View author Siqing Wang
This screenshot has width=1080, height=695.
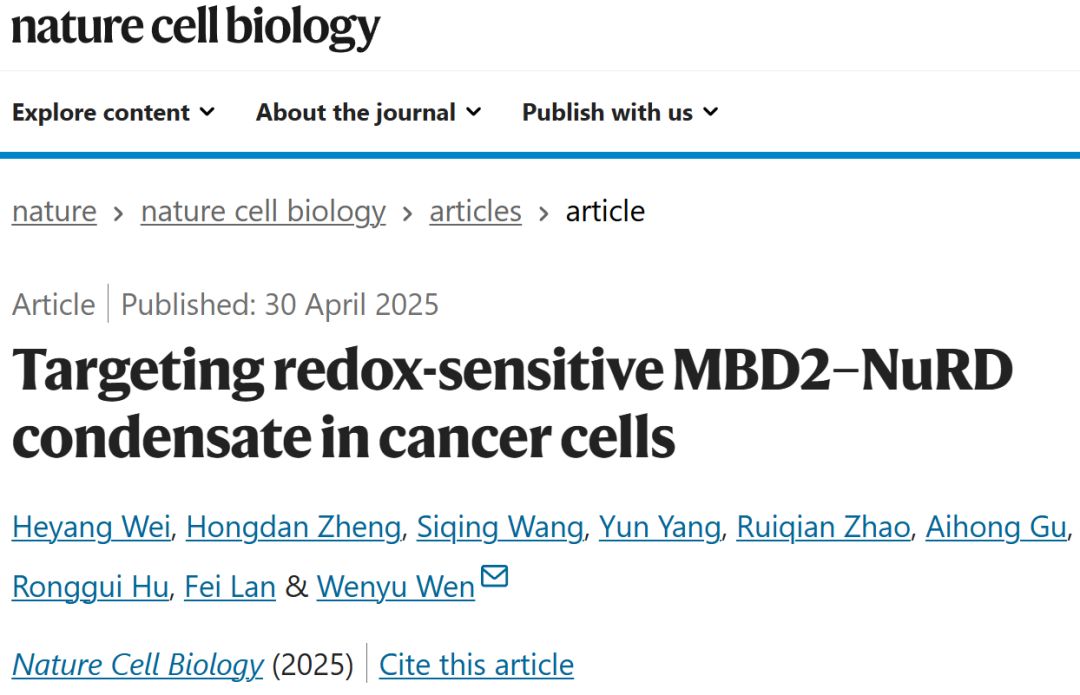point(500,528)
